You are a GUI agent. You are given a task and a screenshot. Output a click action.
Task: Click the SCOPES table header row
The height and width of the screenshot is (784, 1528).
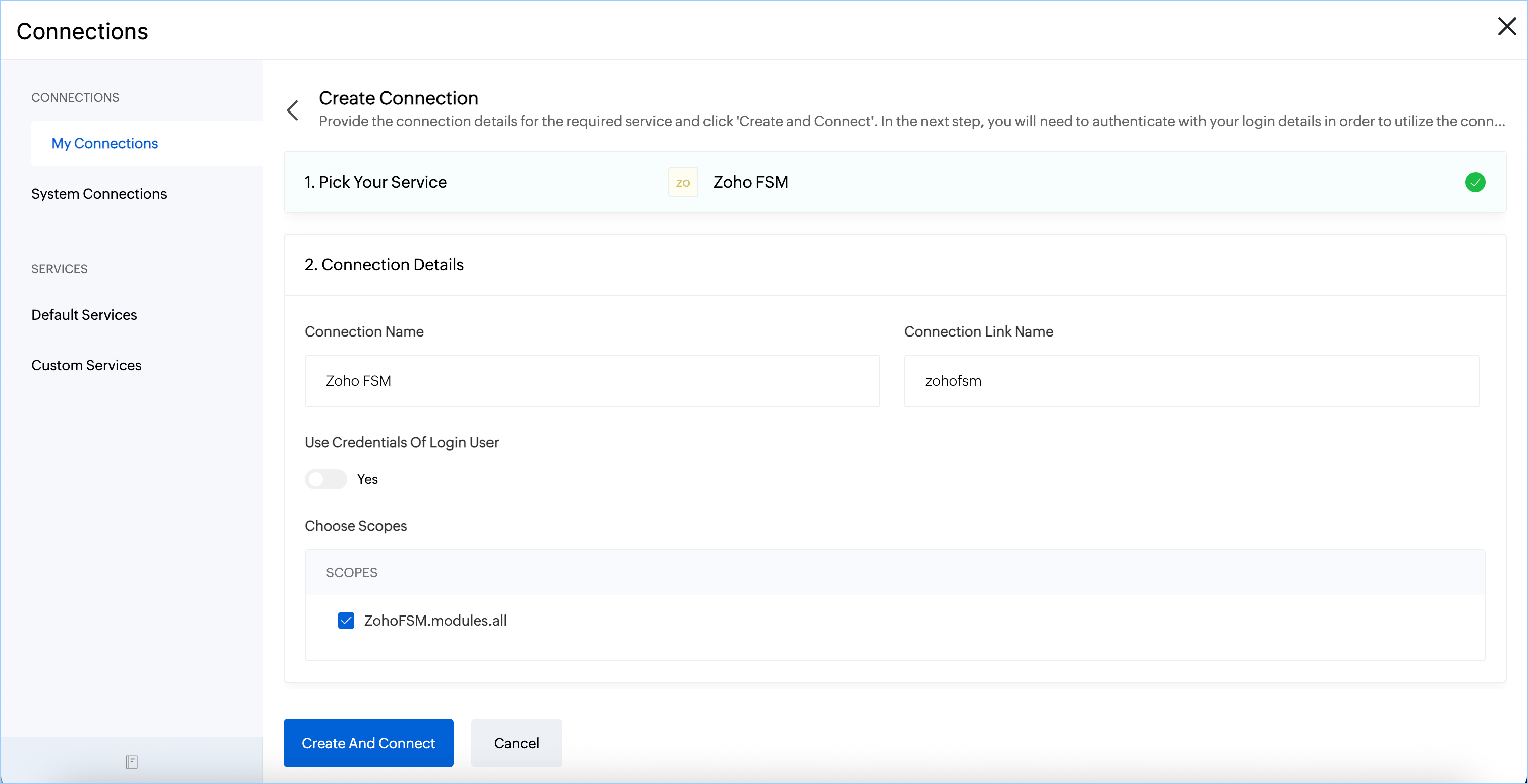pos(895,572)
